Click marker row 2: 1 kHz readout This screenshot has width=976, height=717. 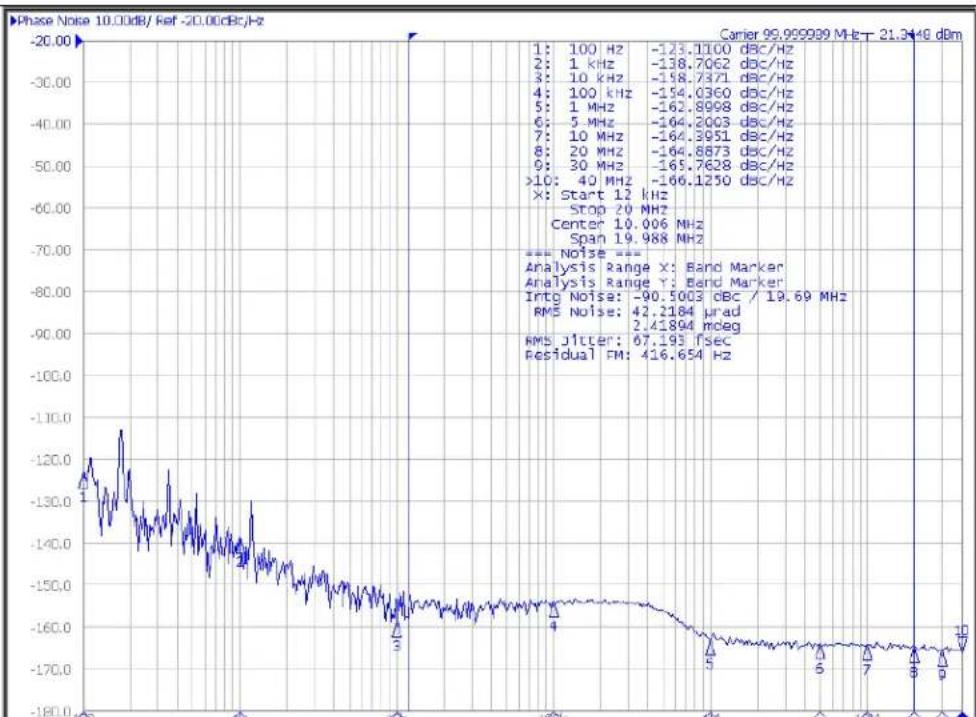pyautogui.click(x=663, y=63)
